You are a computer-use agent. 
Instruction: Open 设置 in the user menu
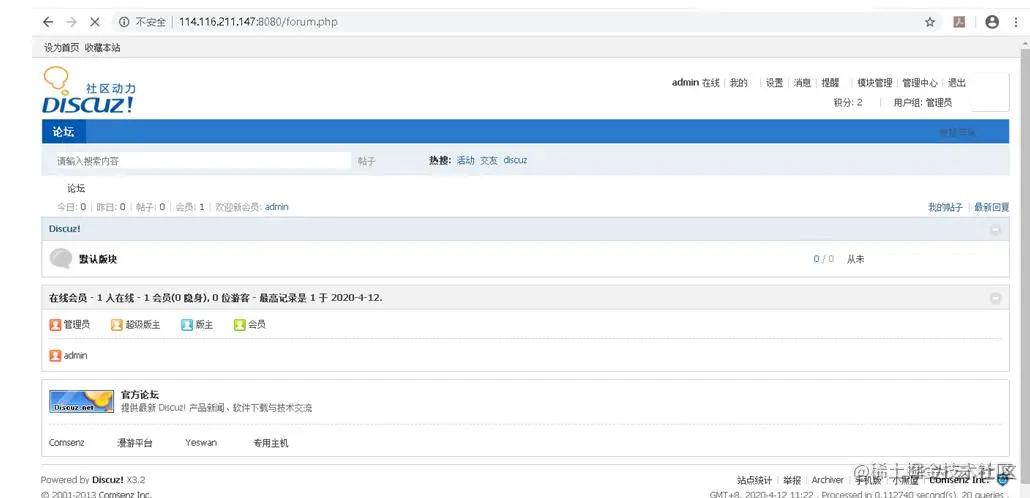774,83
